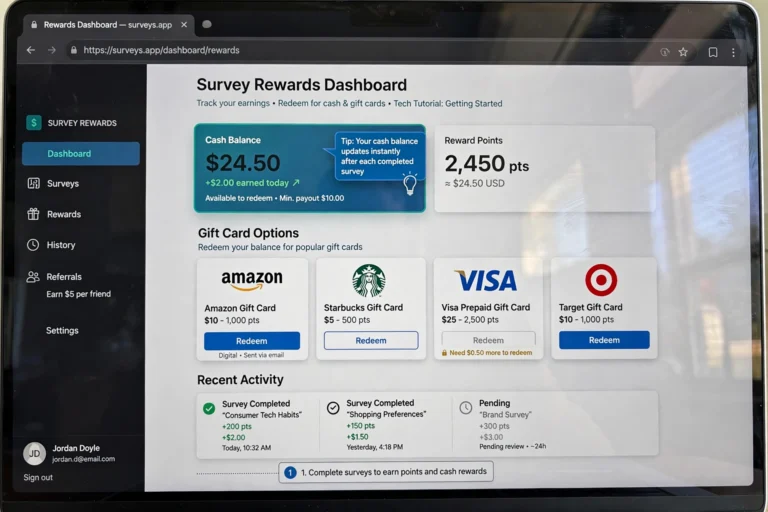Open the browser three-dot menu

coord(733,52)
